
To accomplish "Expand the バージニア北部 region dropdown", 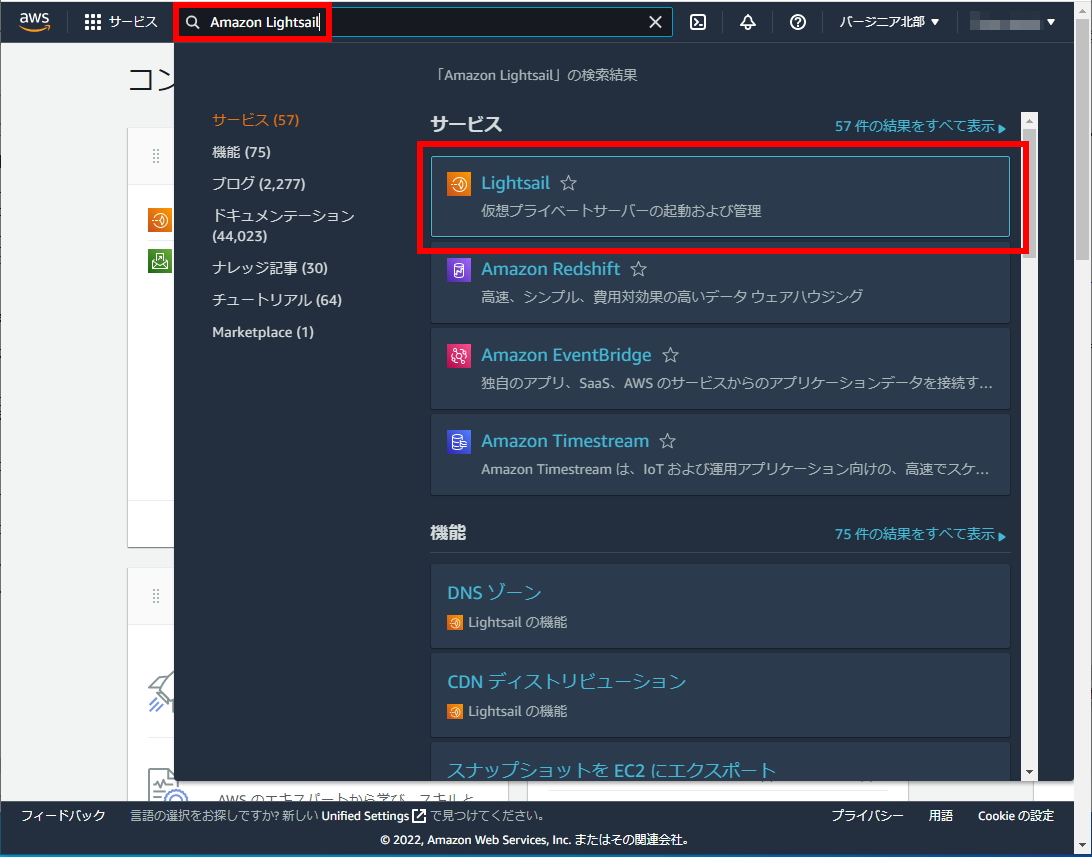I will tap(889, 22).
